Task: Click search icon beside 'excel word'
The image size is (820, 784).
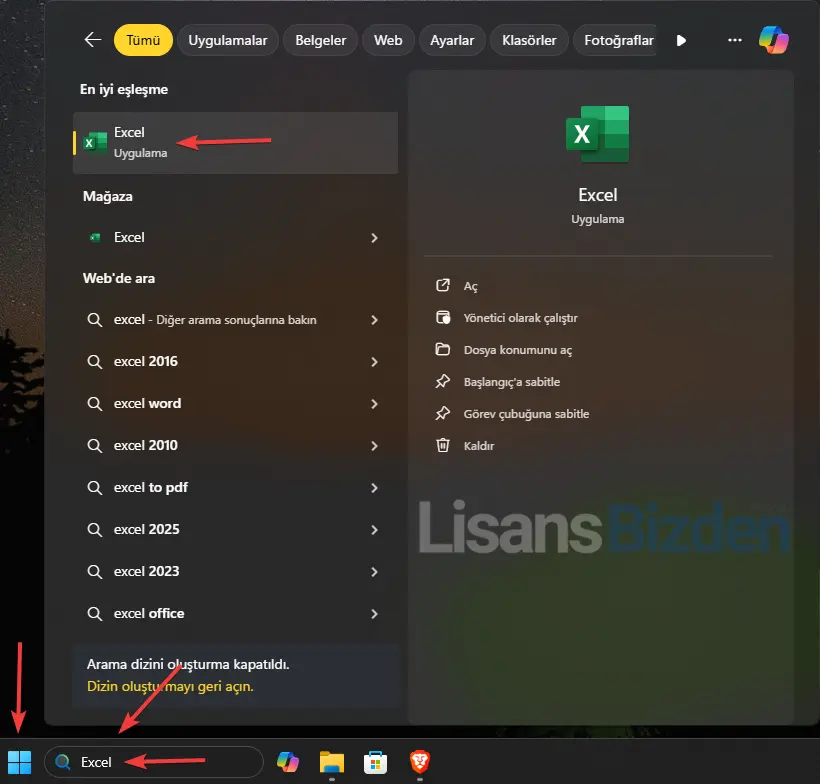Action: [95, 403]
